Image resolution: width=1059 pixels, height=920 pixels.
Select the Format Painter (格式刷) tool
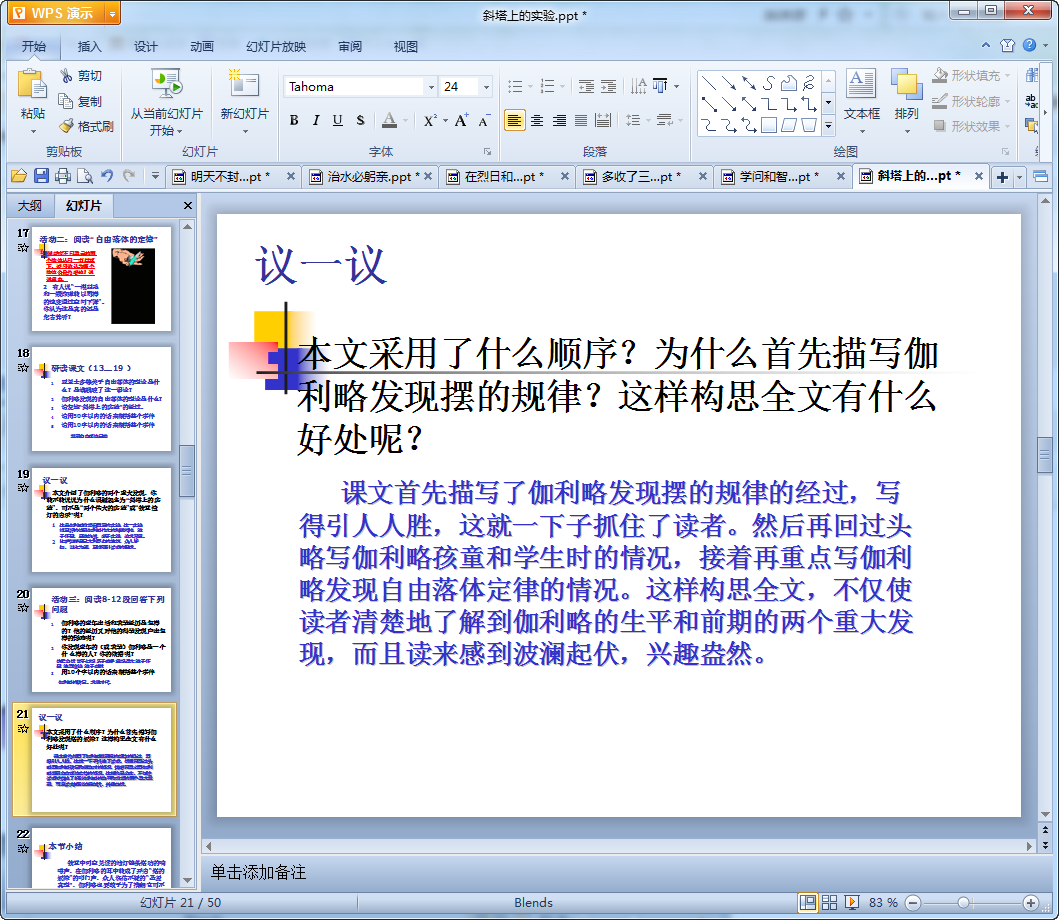87,126
